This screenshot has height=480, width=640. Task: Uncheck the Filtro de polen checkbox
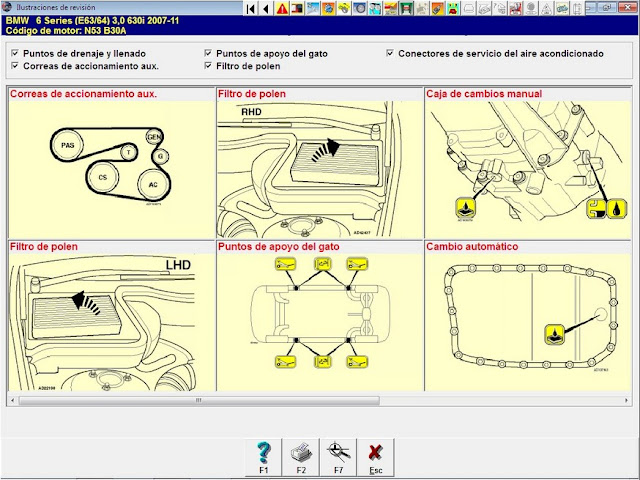click(208, 65)
